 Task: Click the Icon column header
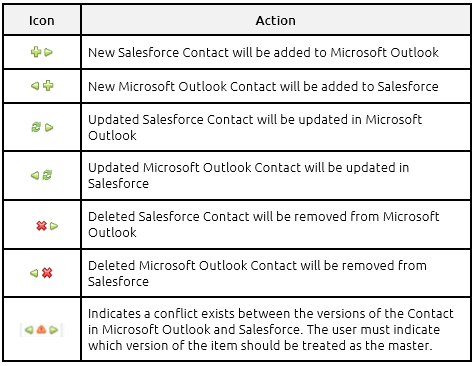pos(42,21)
